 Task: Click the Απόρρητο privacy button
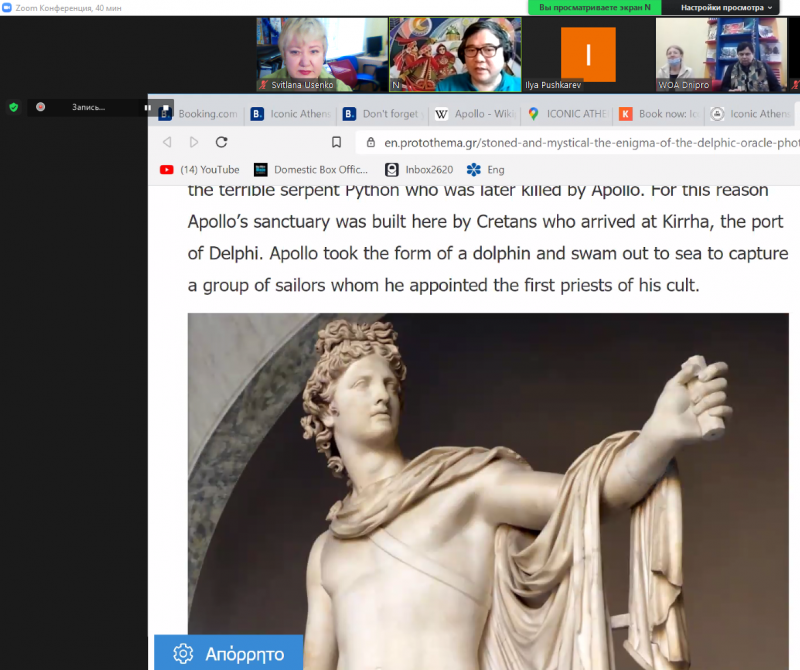point(229,653)
